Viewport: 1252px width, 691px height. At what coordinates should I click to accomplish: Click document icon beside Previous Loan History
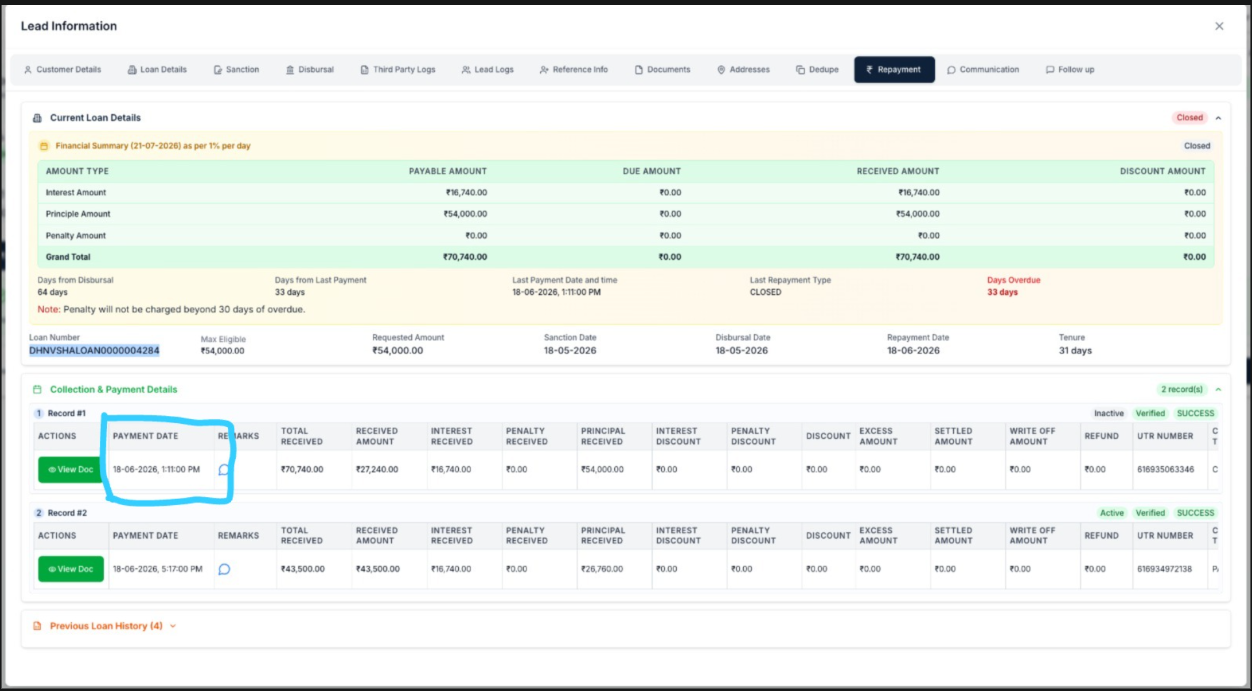pyautogui.click(x=38, y=626)
